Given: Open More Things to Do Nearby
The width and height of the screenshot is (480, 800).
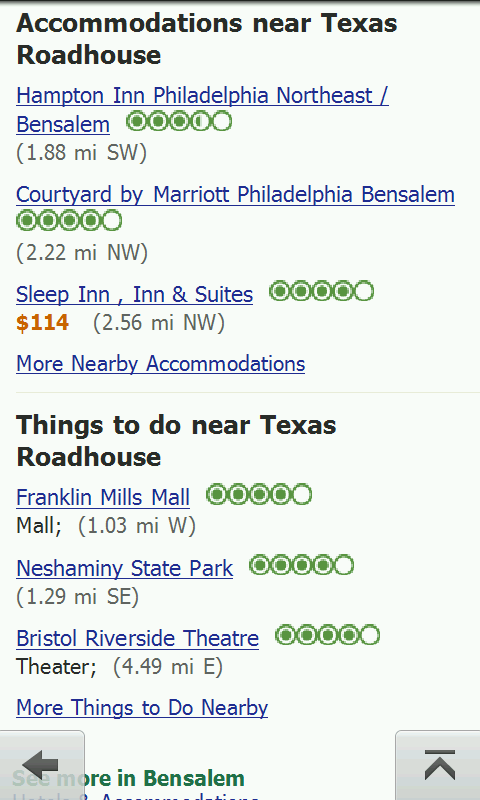Looking at the screenshot, I should tap(142, 708).
